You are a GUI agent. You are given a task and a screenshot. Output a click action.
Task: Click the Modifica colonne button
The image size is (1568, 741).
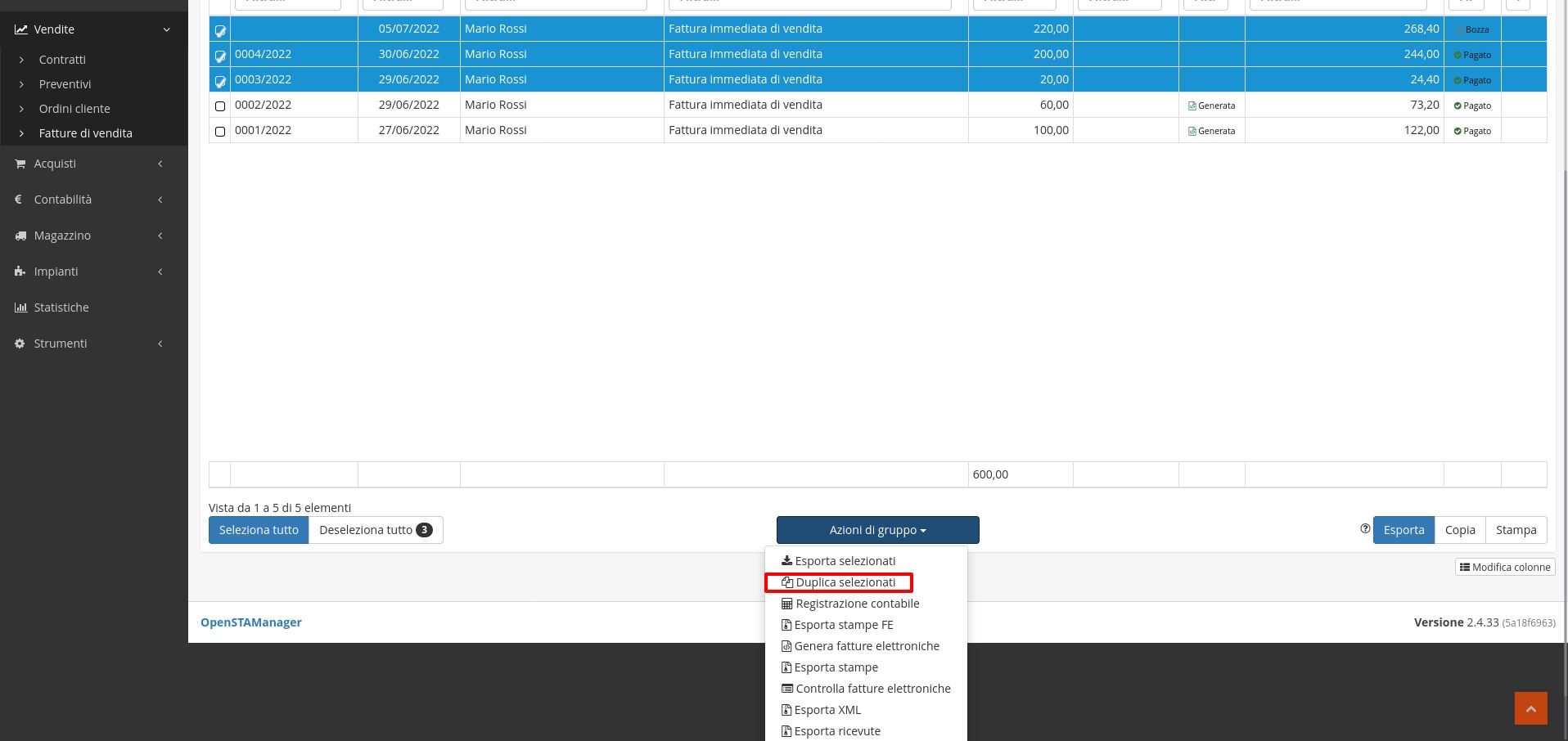point(1504,567)
